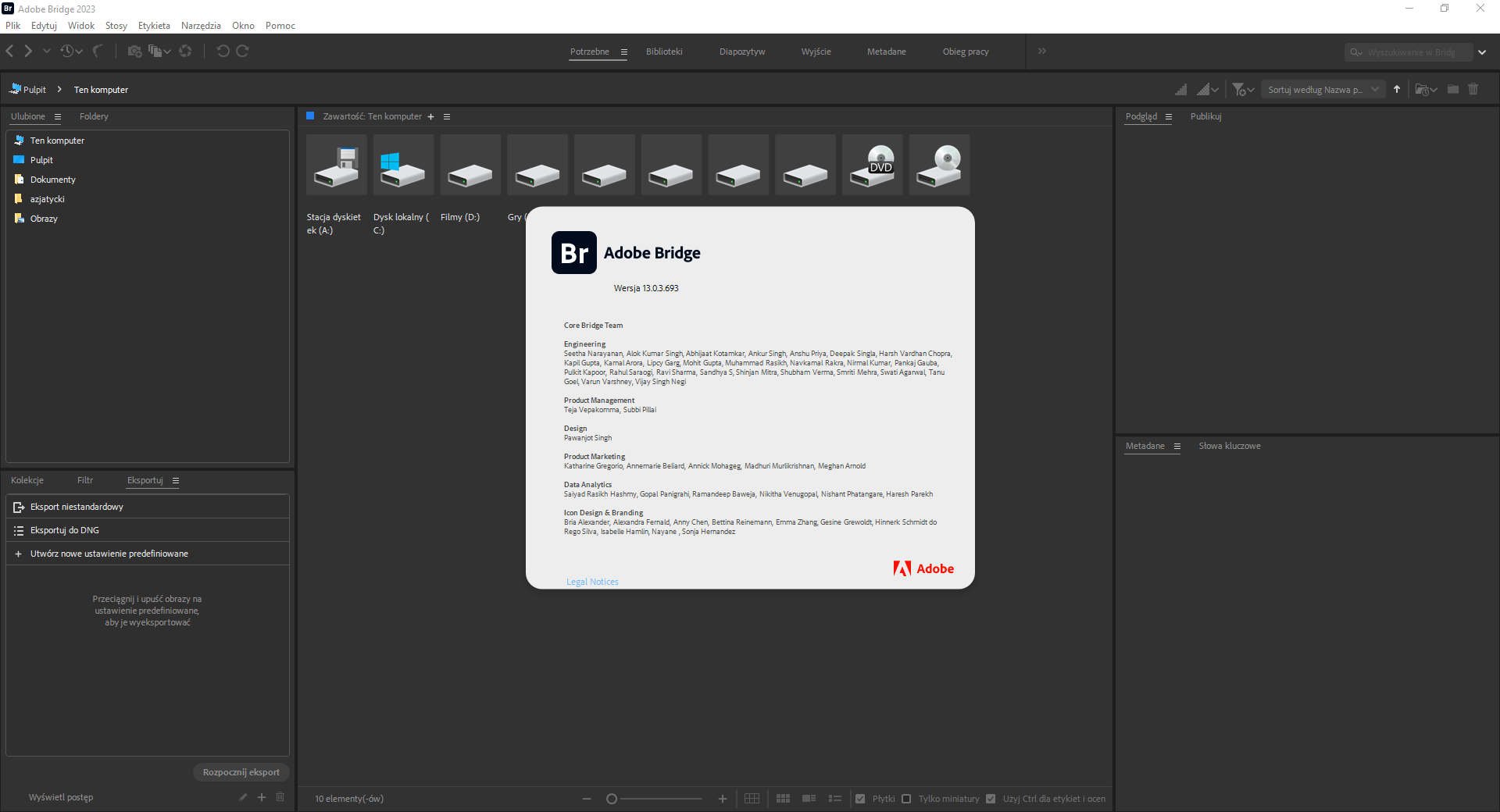The width and height of the screenshot is (1500, 812).
Task: Open Legal Notices link in About dialog
Action: pyautogui.click(x=592, y=582)
